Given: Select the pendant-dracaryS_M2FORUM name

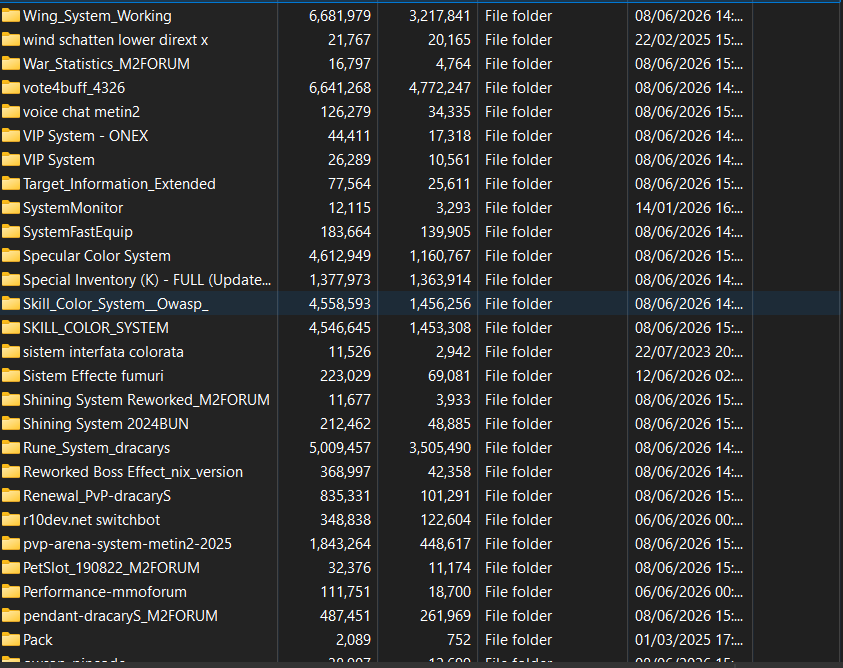Looking at the screenshot, I should [120, 616].
